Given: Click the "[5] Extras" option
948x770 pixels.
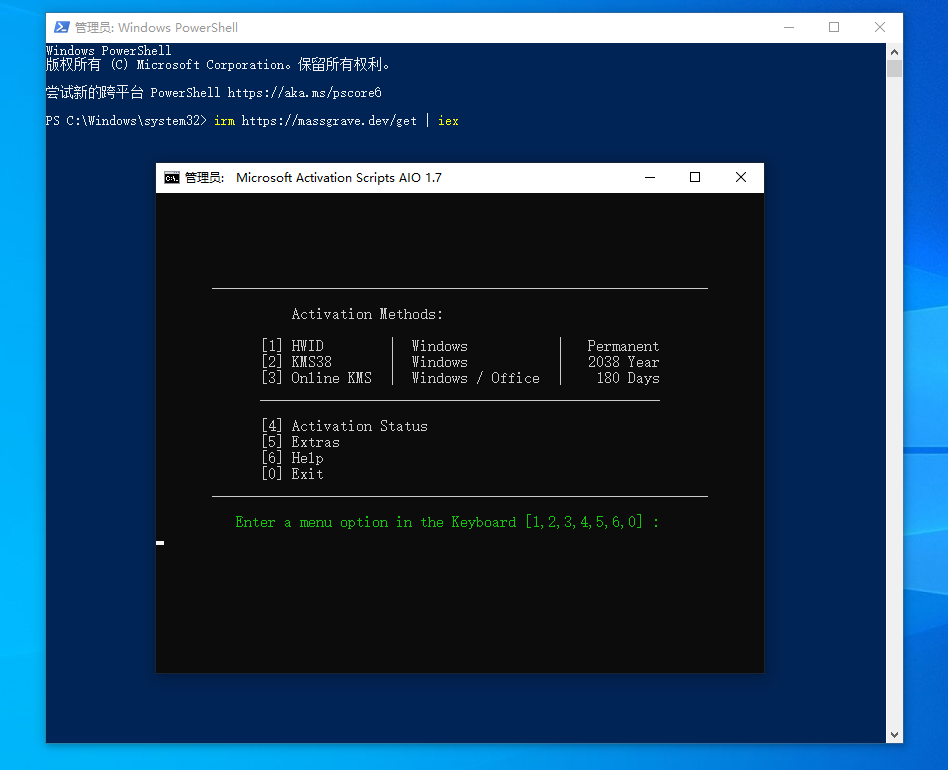Looking at the screenshot, I should 300,442.
